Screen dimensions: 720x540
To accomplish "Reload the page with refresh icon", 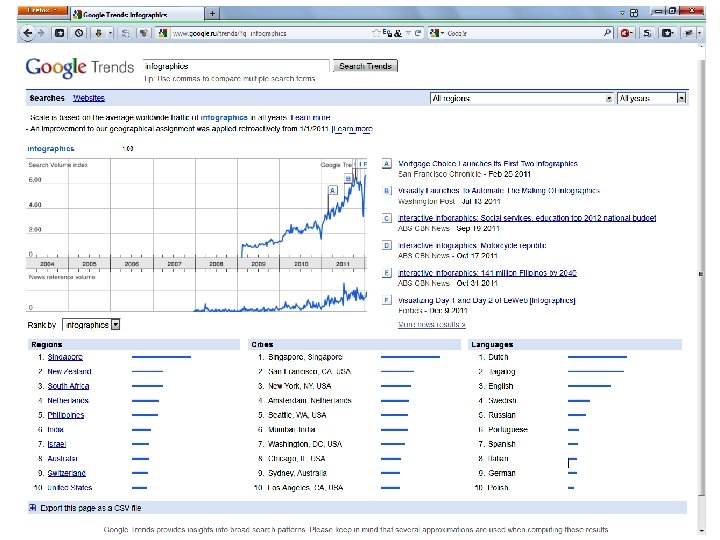I will pos(418,33).
